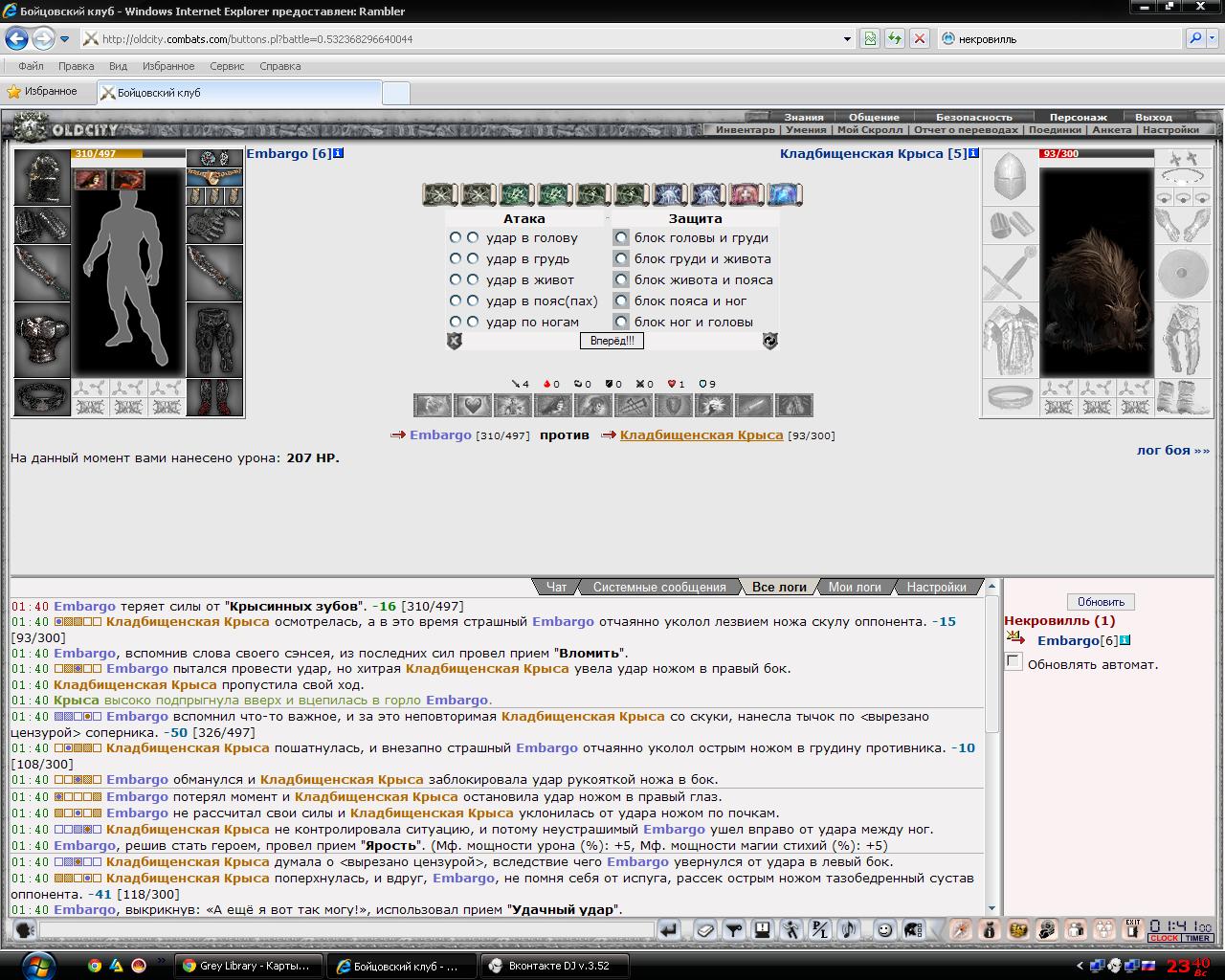Select first attack radio for удар в живот

pyautogui.click(x=456, y=279)
